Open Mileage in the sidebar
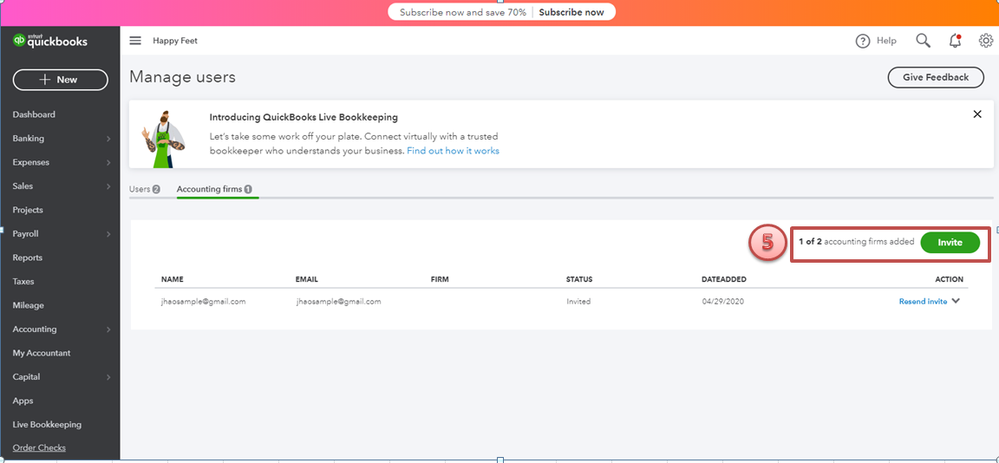 [x=28, y=306]
